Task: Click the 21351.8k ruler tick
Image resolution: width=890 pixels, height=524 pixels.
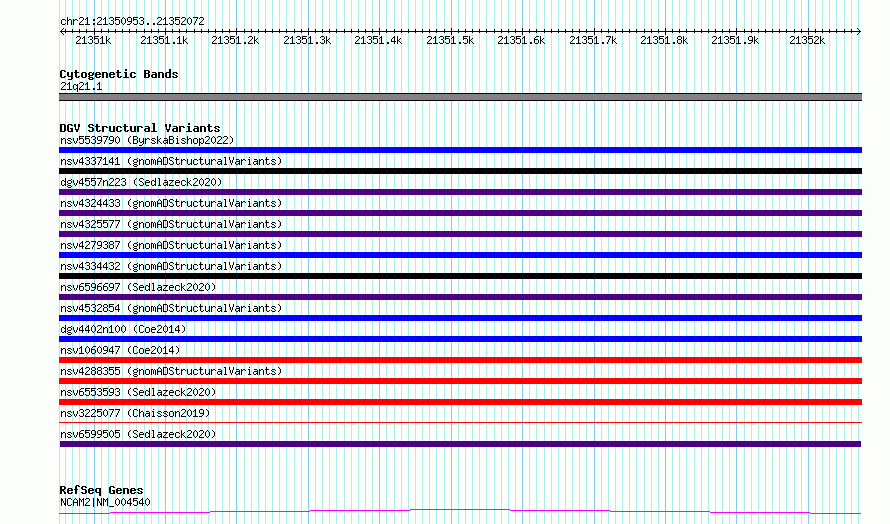Action: tap(664, 40)
